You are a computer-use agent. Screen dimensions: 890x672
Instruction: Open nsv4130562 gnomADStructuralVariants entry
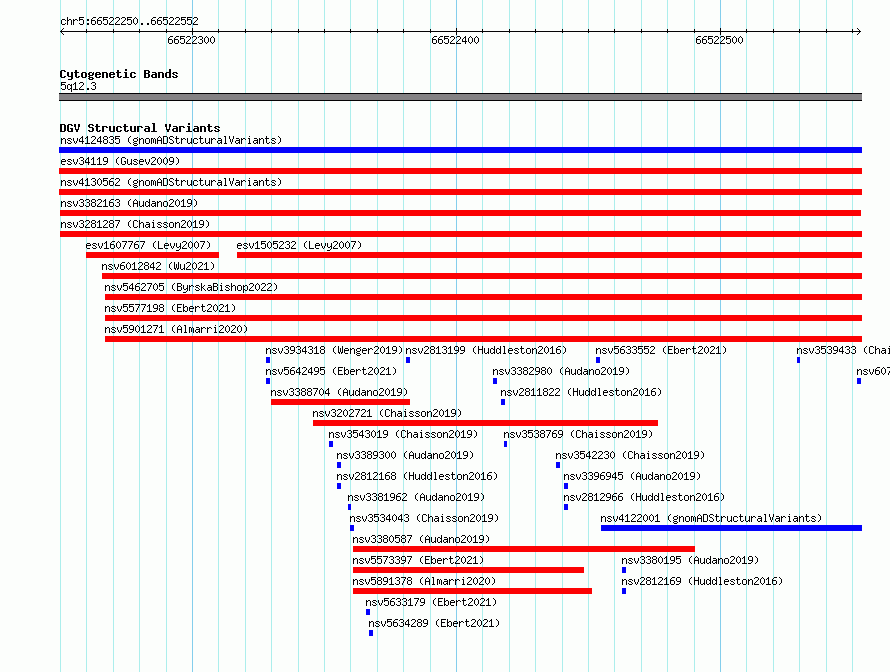pyautogui.click(x=171, y=182)
